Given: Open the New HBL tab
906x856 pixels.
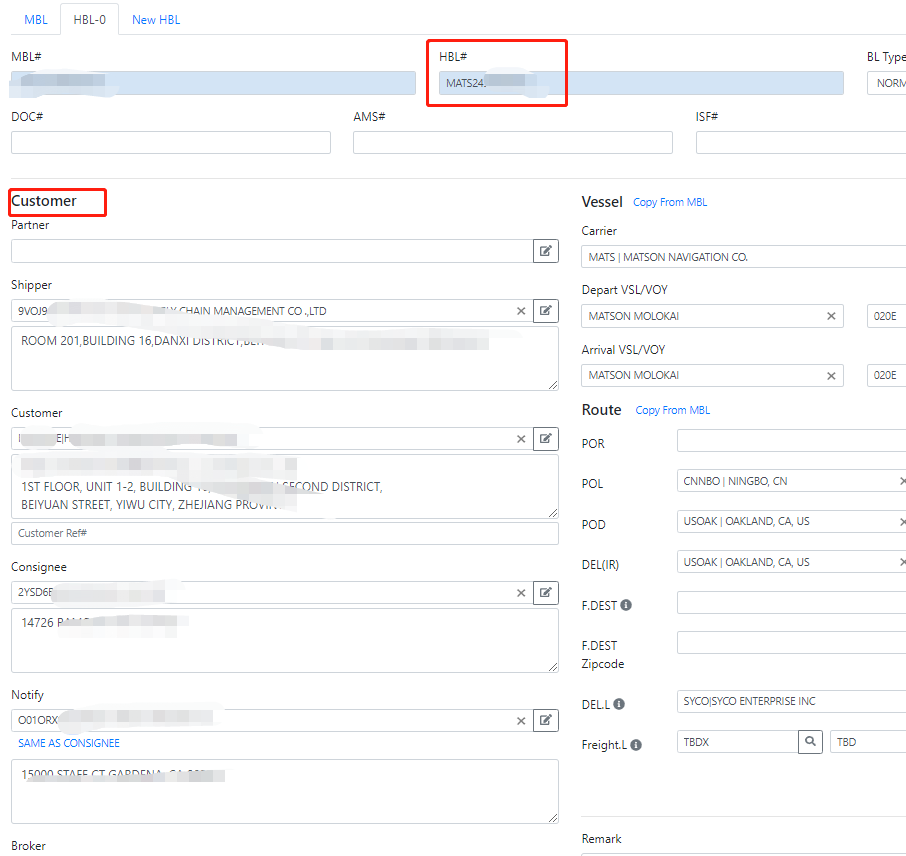Looking at the screenshot, I should [156, 19].
